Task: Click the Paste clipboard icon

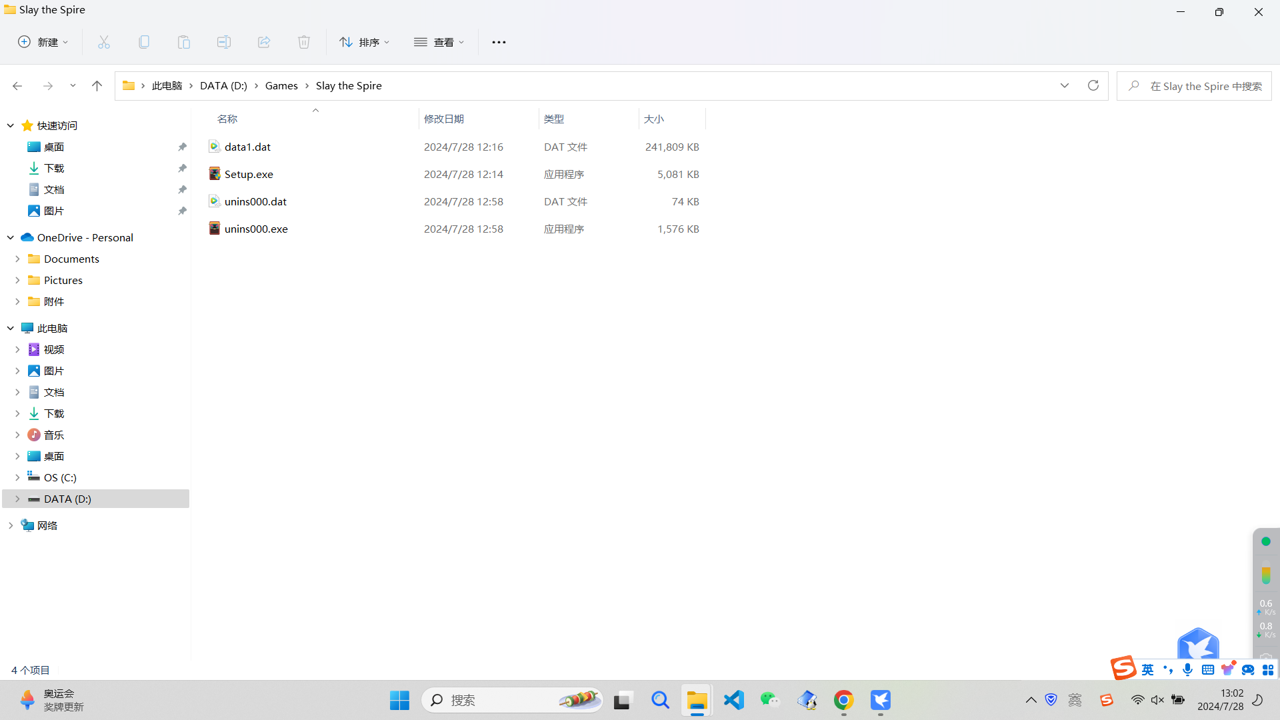Action: [184, 42]
